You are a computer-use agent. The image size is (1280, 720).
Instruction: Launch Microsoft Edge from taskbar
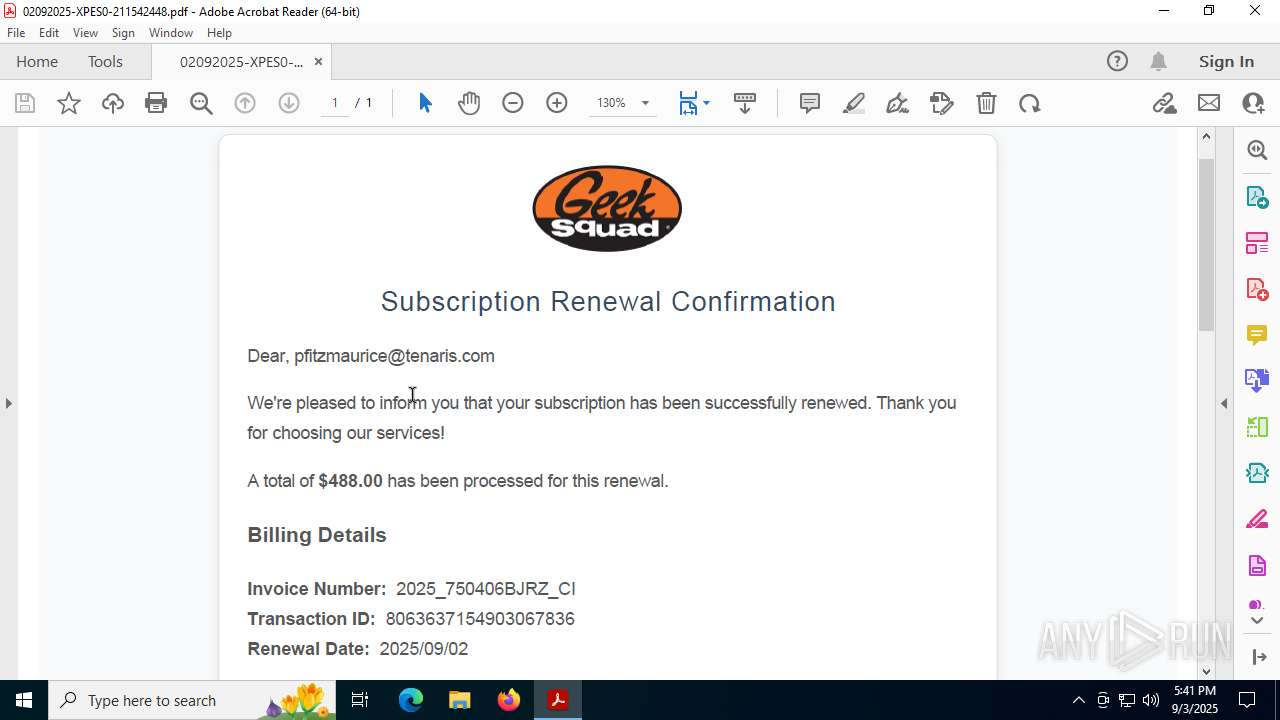click(x=411, y=700)
